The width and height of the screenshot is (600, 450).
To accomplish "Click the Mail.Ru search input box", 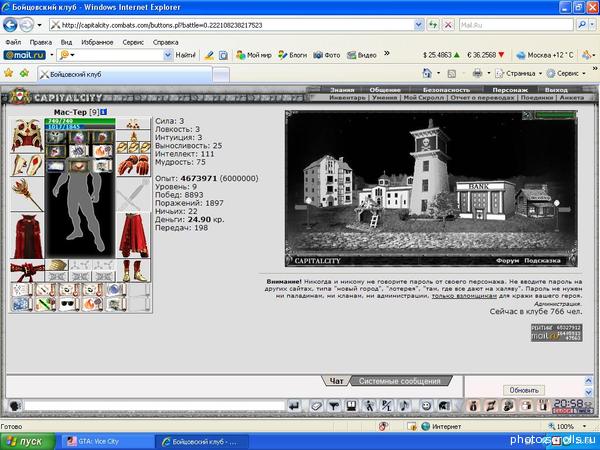I will point(516,25).
